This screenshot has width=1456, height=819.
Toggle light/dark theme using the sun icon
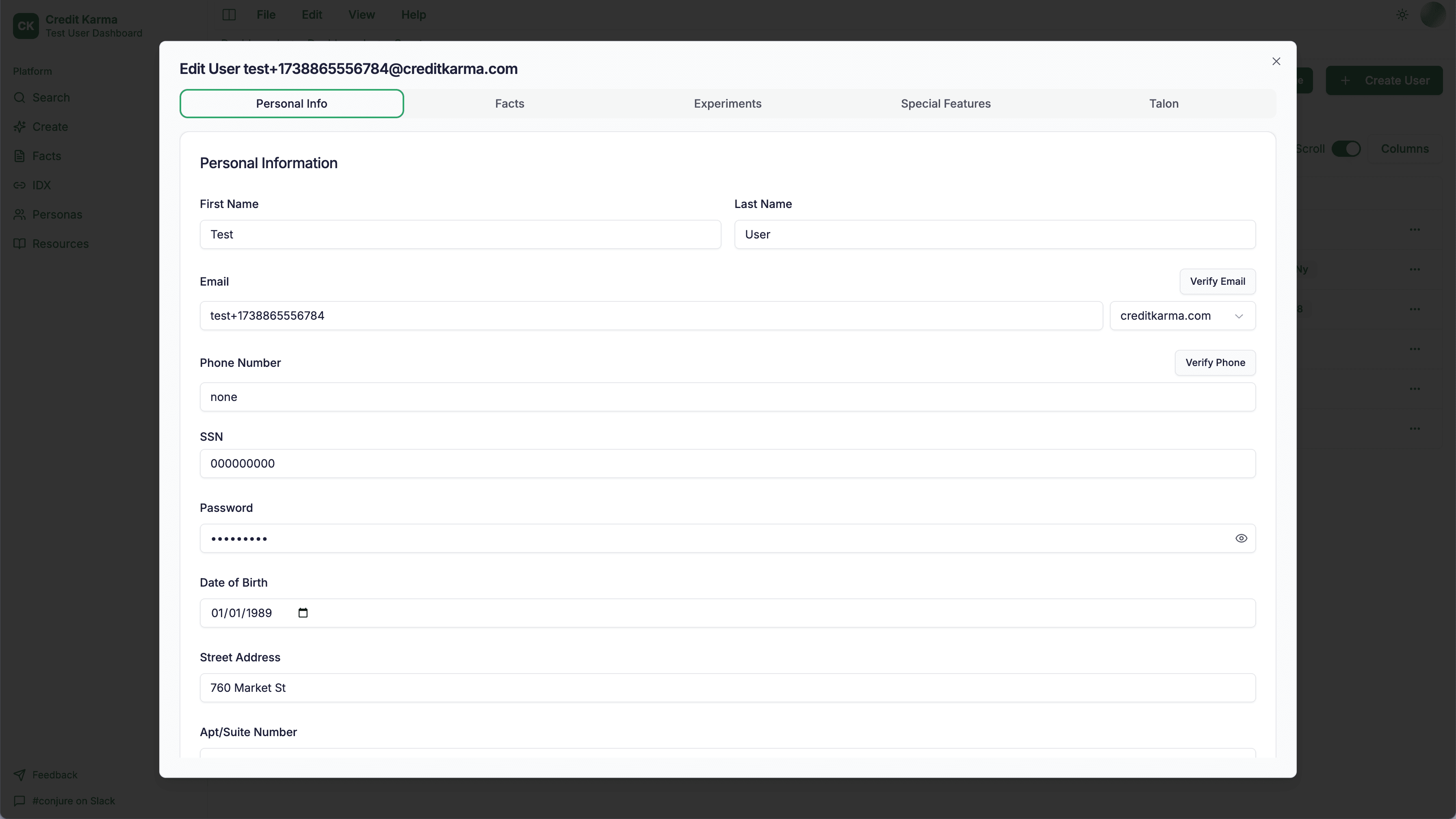click(x=1402, y=15)
